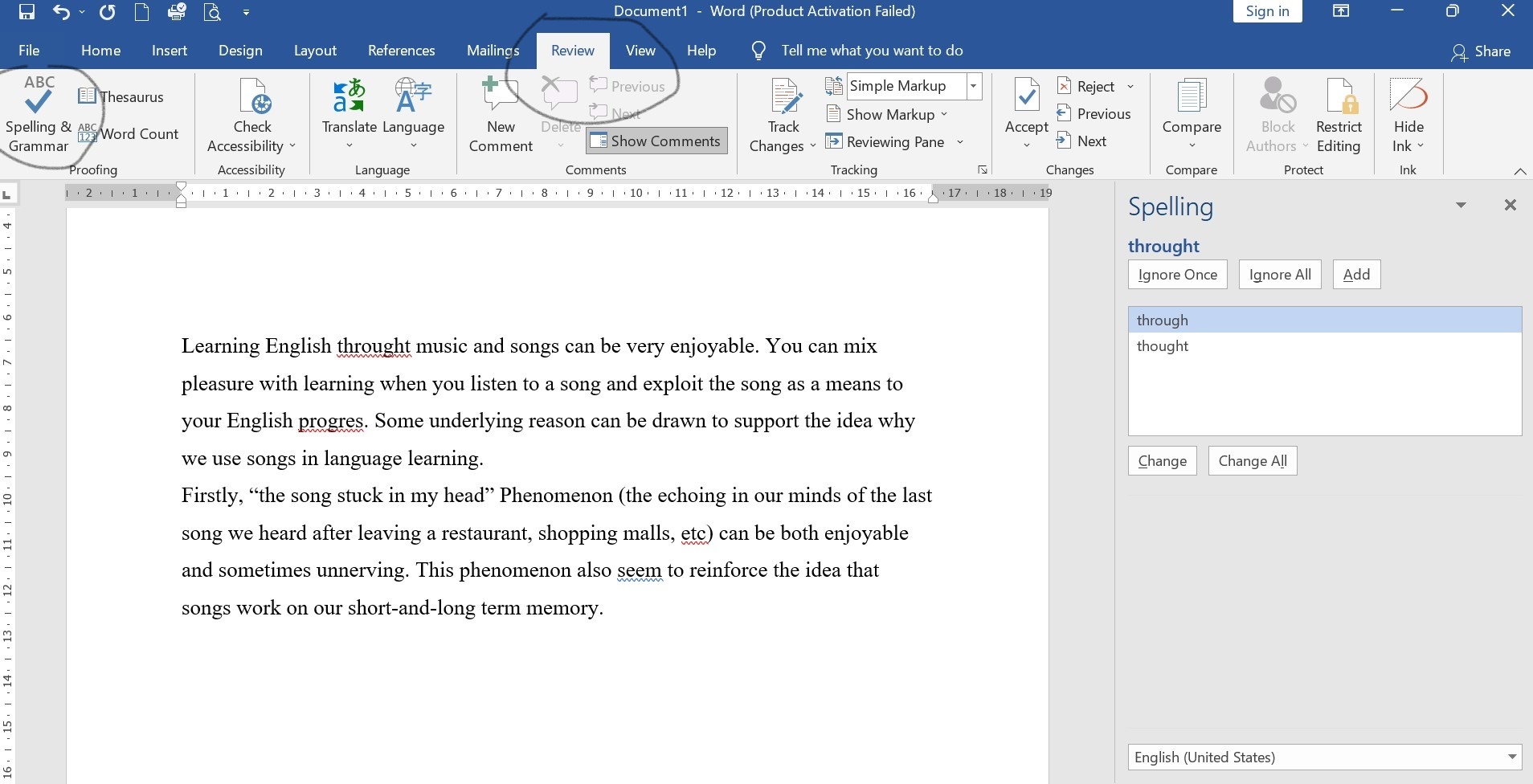The width and height of the screenshot is (1533, 784).
Task: Select suggestion 'thought'
Action: 1324,345
